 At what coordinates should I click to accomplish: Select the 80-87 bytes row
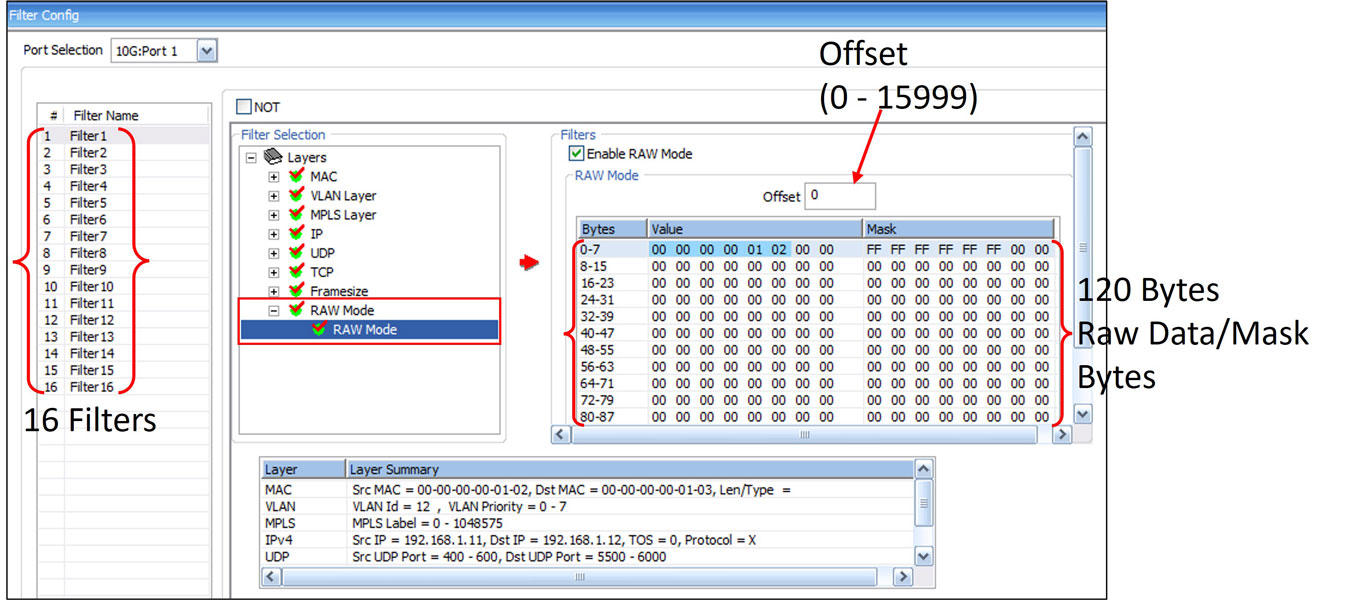pyautogui.click(x=815, y=417)
